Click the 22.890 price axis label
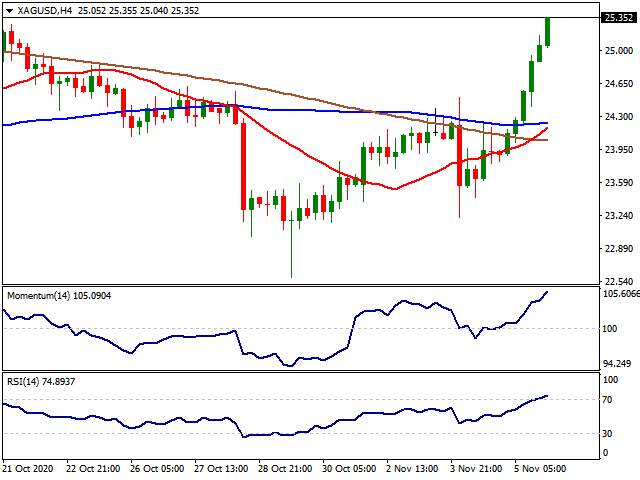The height and width of the screenshot is (480, 640). tap(619, 249)
